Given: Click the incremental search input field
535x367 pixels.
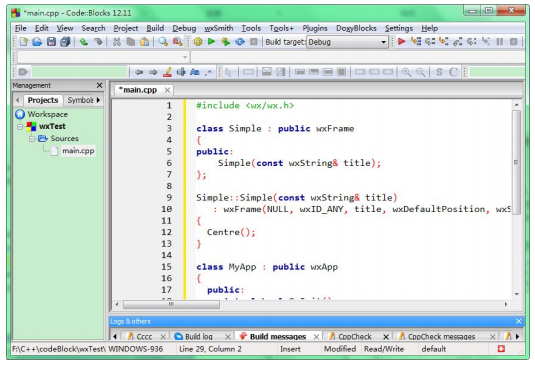Looking at the screenshot, I should click(x=79, y=72).
